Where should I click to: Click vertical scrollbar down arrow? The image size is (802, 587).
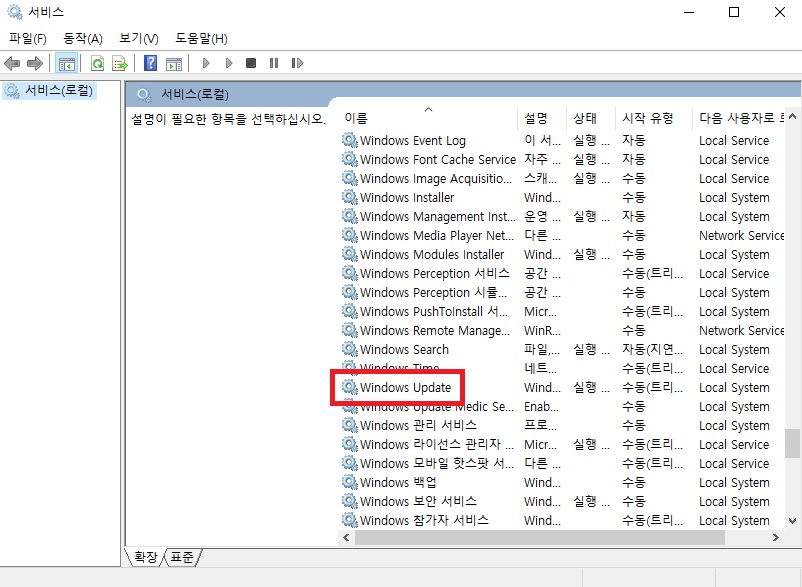792,521
